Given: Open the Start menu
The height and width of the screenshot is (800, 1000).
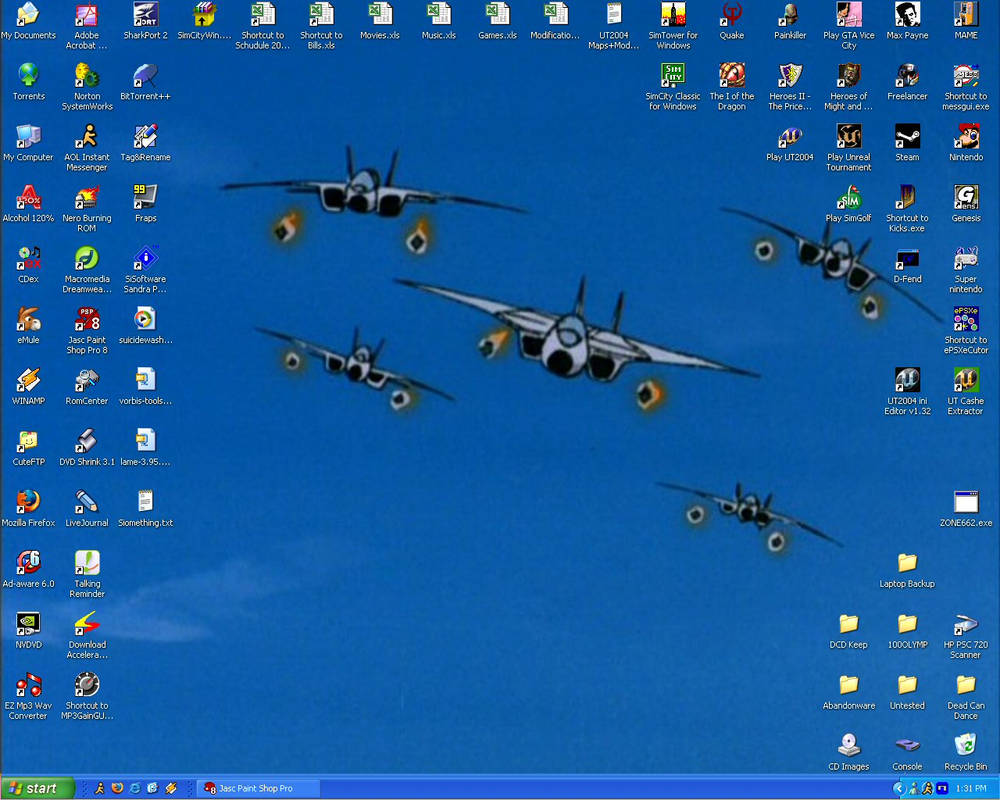Looking at the screenshot, I should [35, 789].
